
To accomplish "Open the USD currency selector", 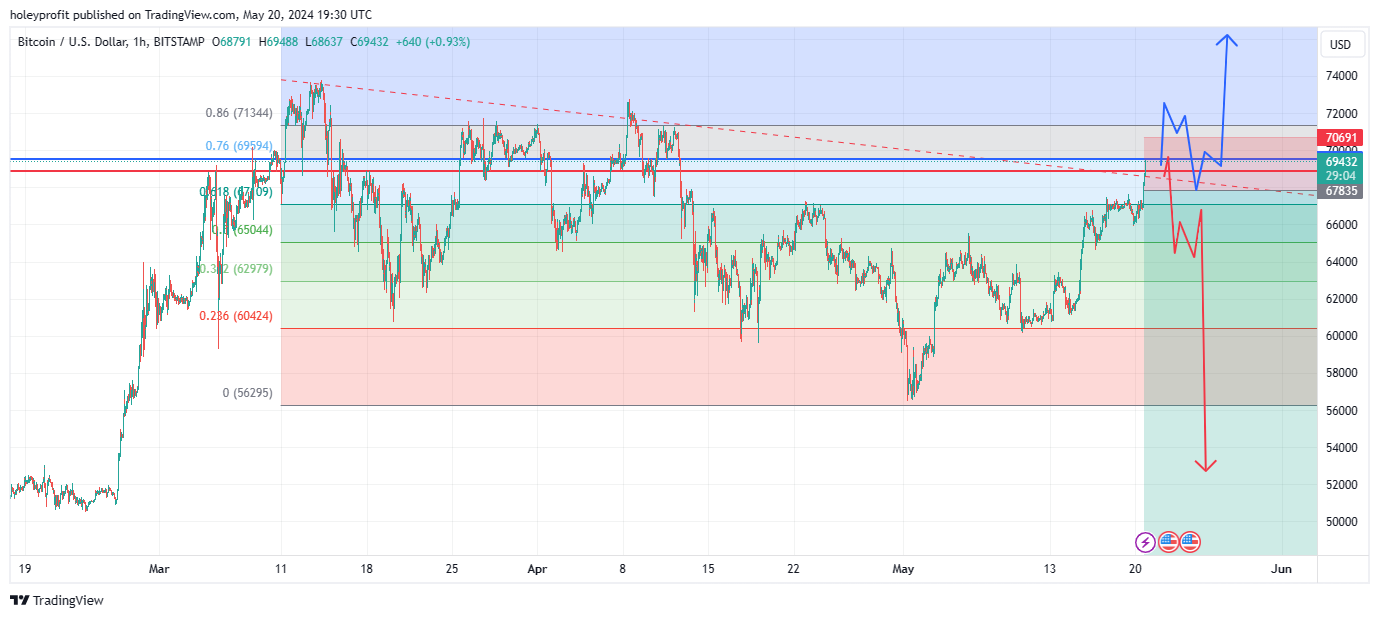I will 1340,44.
